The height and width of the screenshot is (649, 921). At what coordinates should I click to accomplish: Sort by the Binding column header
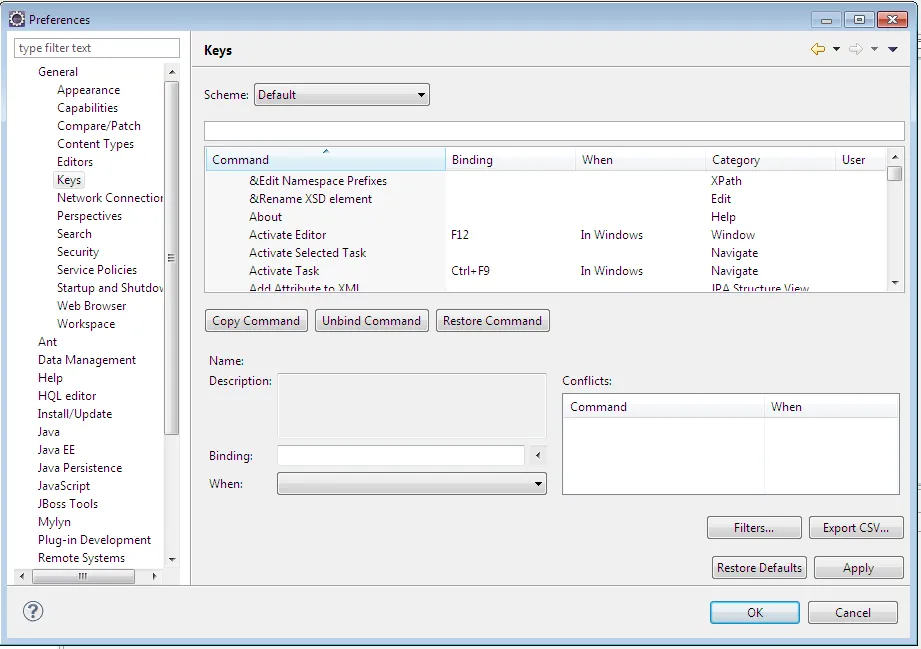pos(510,159)
